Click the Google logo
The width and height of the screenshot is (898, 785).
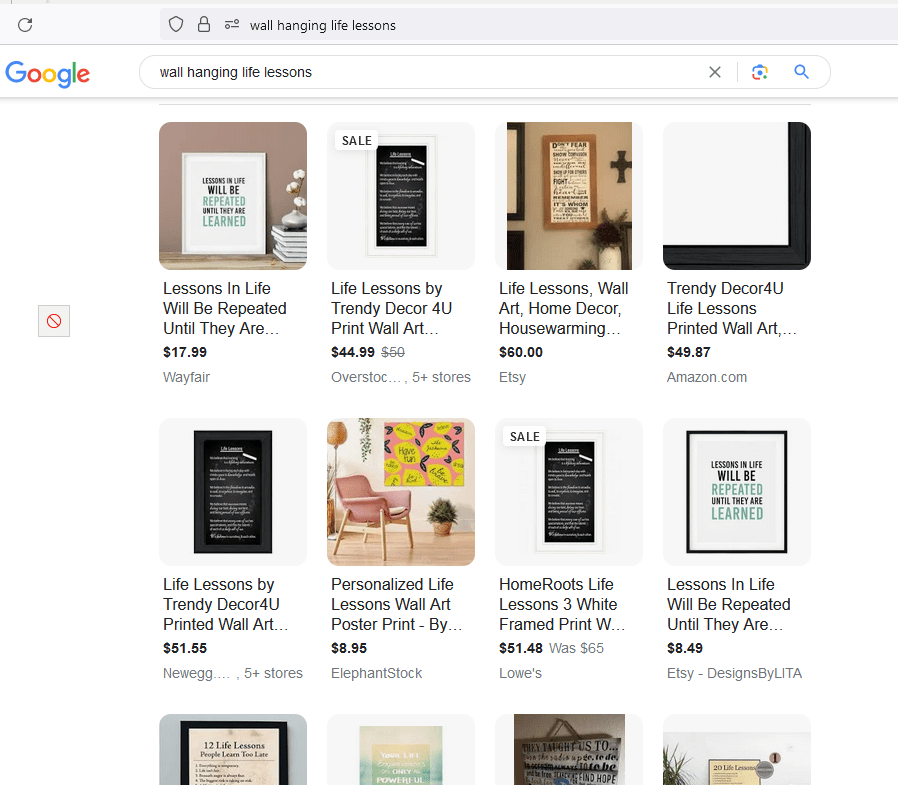(x=47, y=73)
